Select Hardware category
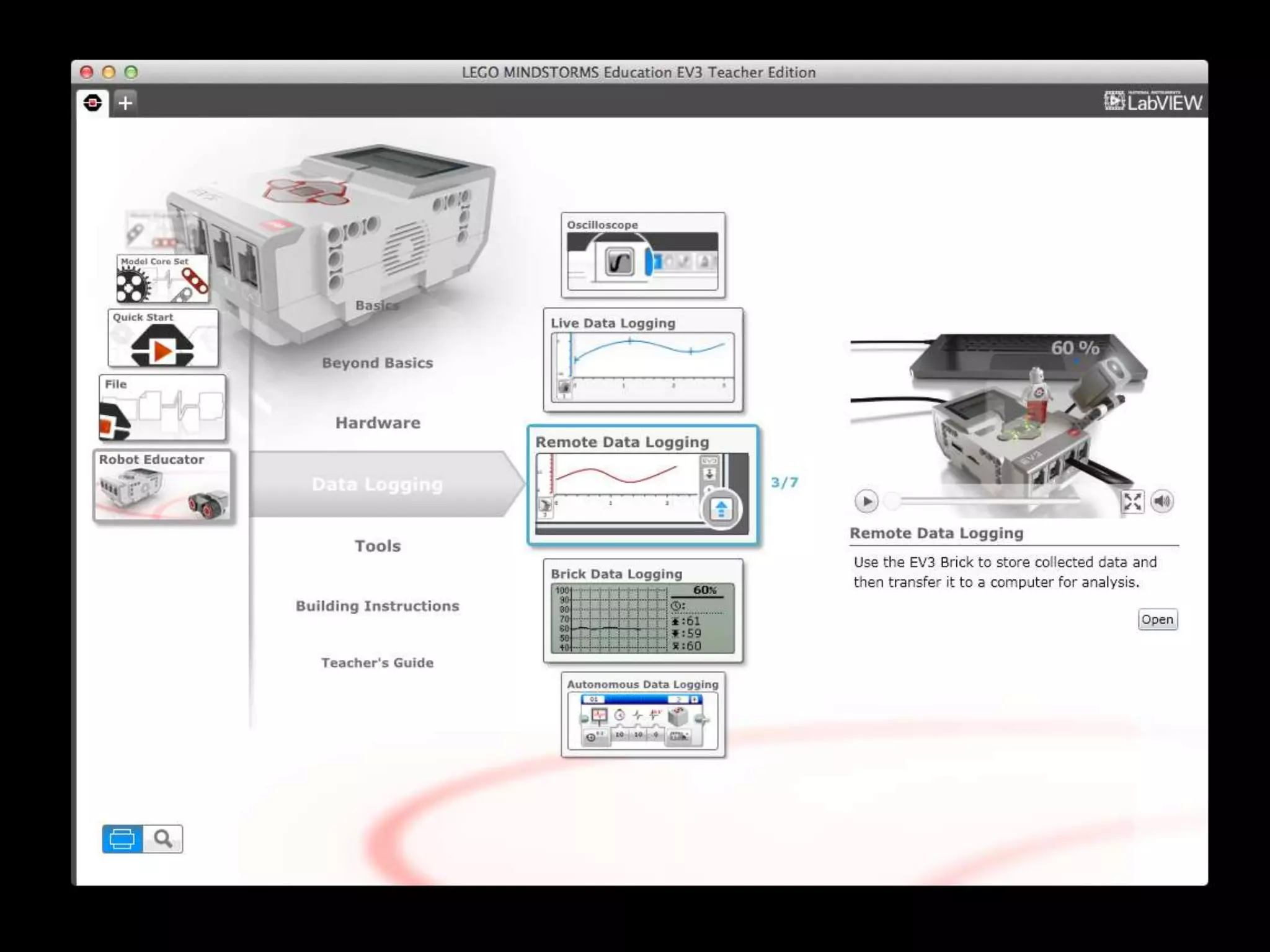Viewport: 1270px width, 952px height. (x=378, y=423)
